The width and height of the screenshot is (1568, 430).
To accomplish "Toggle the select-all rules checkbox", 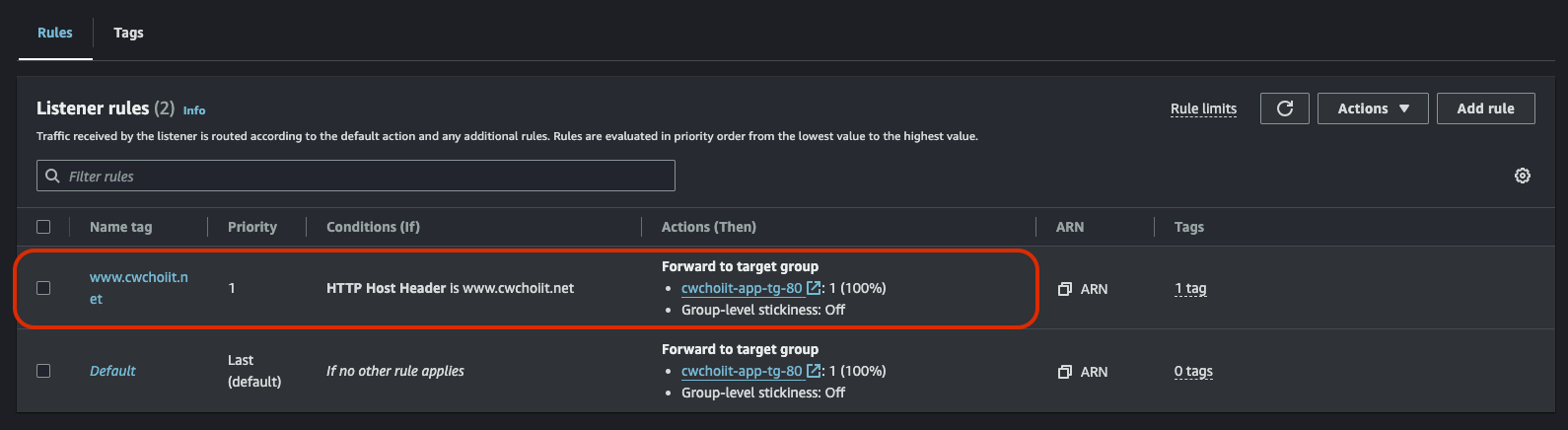I will [43, 227].
